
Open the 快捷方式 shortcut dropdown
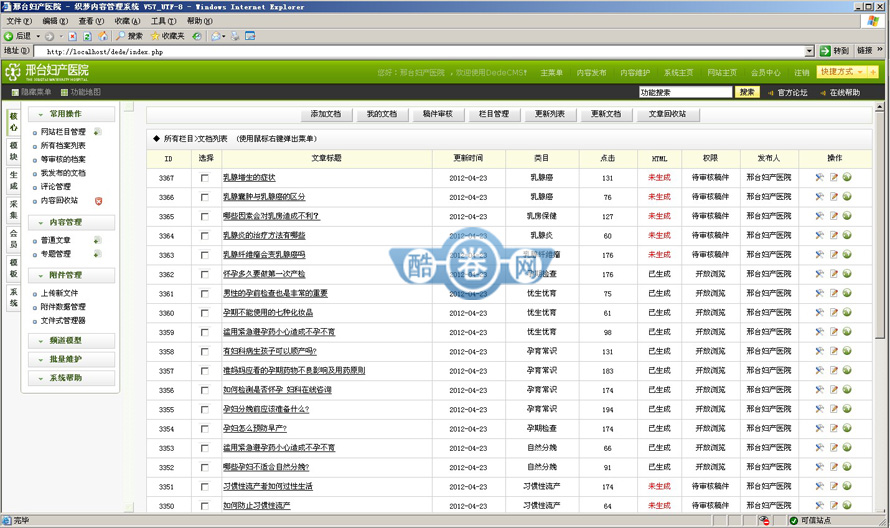(x=842, y=72)
